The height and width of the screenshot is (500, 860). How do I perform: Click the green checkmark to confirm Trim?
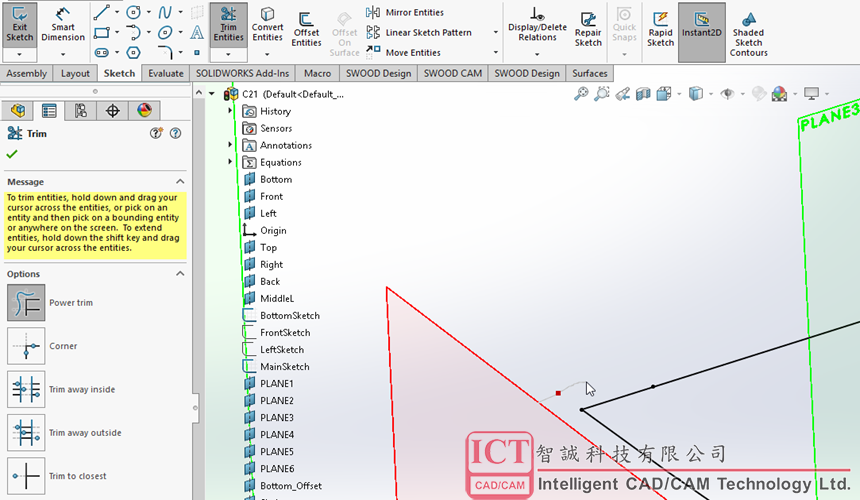(12, 154)
